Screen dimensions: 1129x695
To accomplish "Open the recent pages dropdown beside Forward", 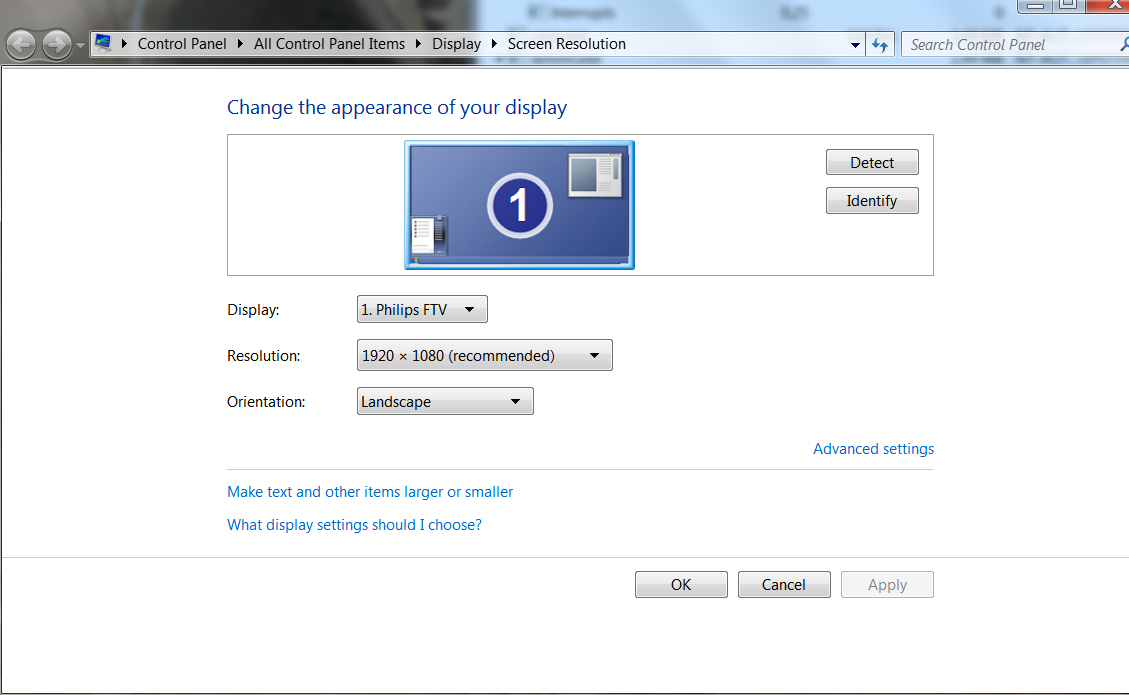I will [x=80, y=45].
